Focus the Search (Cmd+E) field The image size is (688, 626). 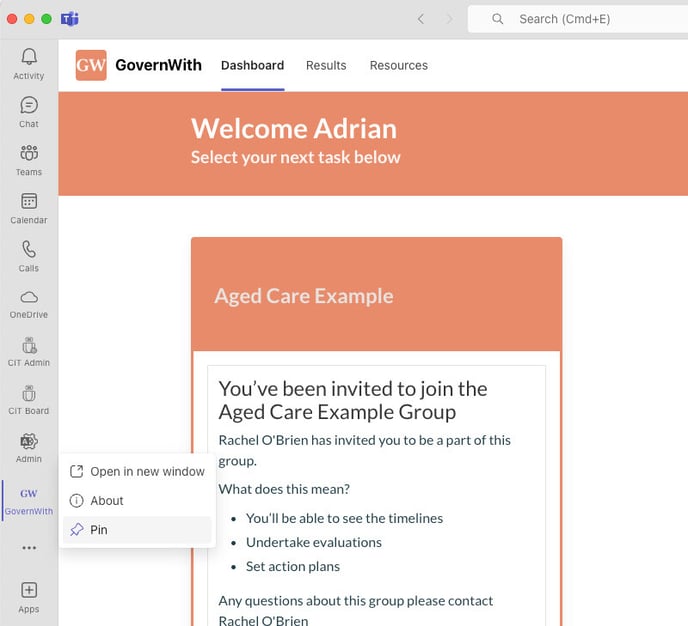click(x=578, y=19)
